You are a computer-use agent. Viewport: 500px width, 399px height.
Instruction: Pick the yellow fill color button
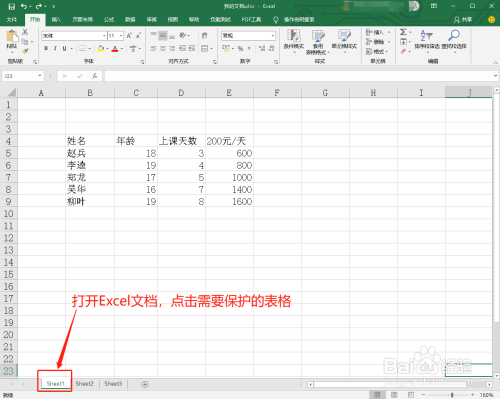(x=101, y=49)
